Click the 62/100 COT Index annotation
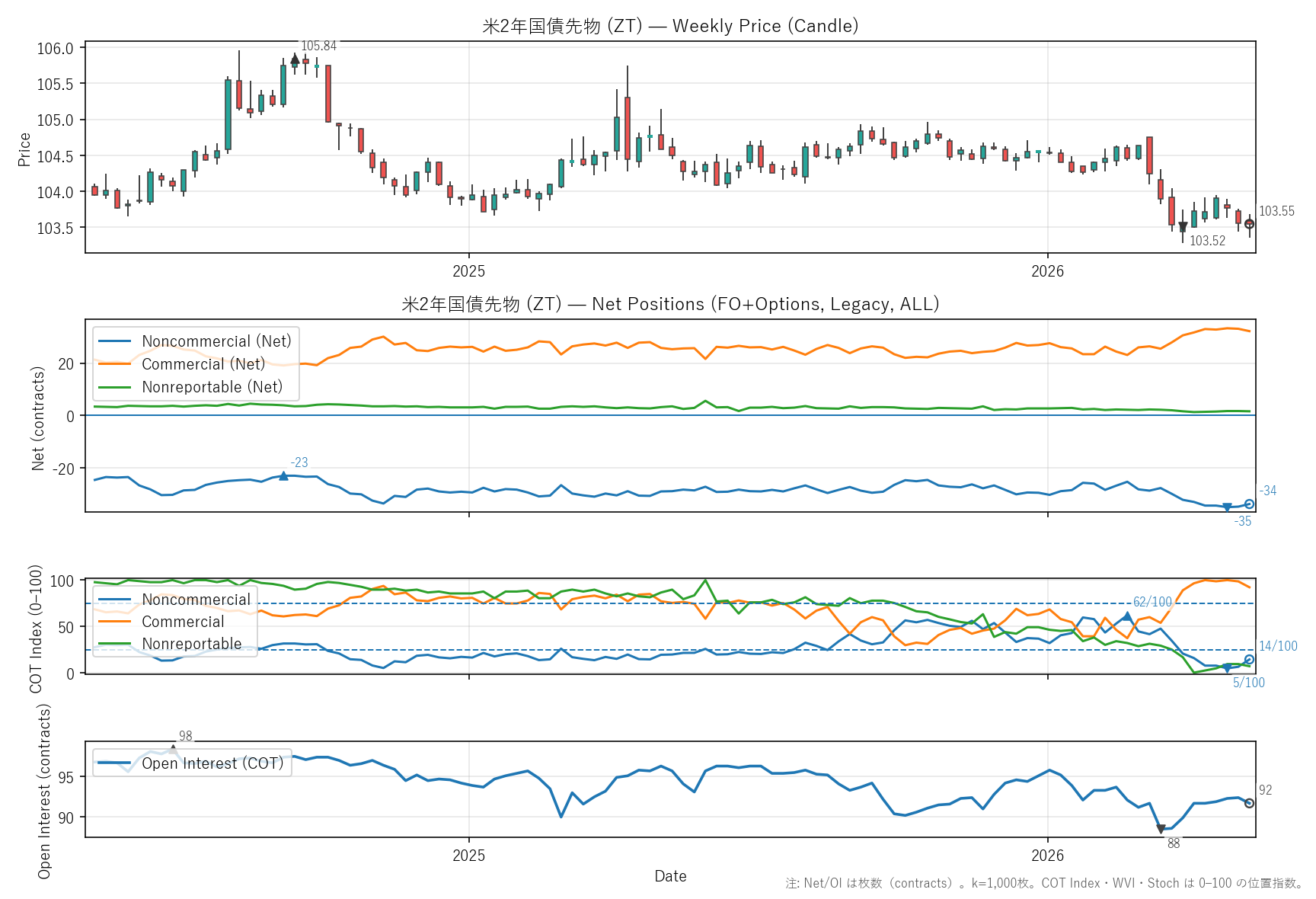The width and height of the screenshot is (1316, 899). [x=1153, y=603]
